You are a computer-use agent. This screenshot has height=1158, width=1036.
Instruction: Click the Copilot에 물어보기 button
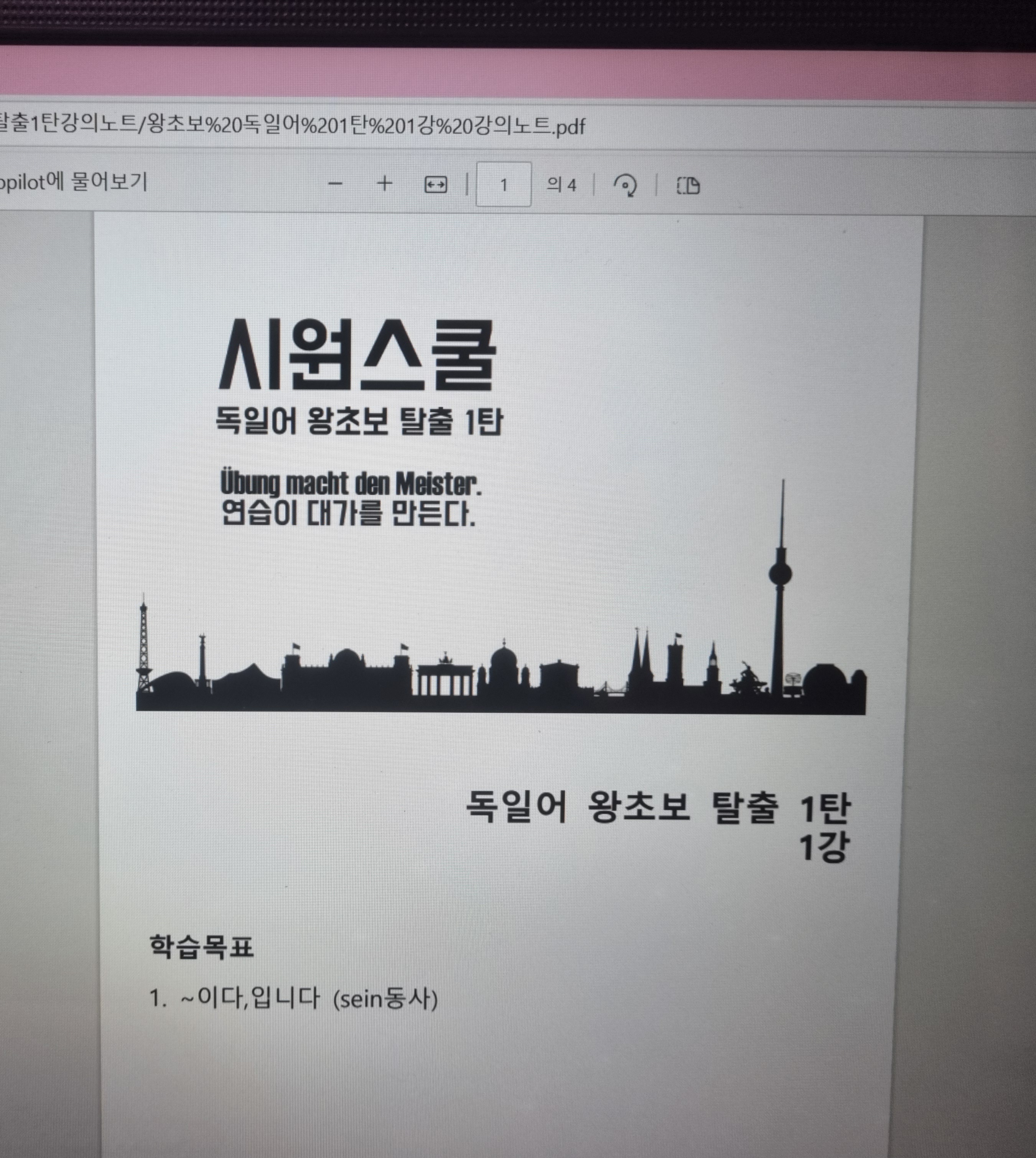coord(73,182)
